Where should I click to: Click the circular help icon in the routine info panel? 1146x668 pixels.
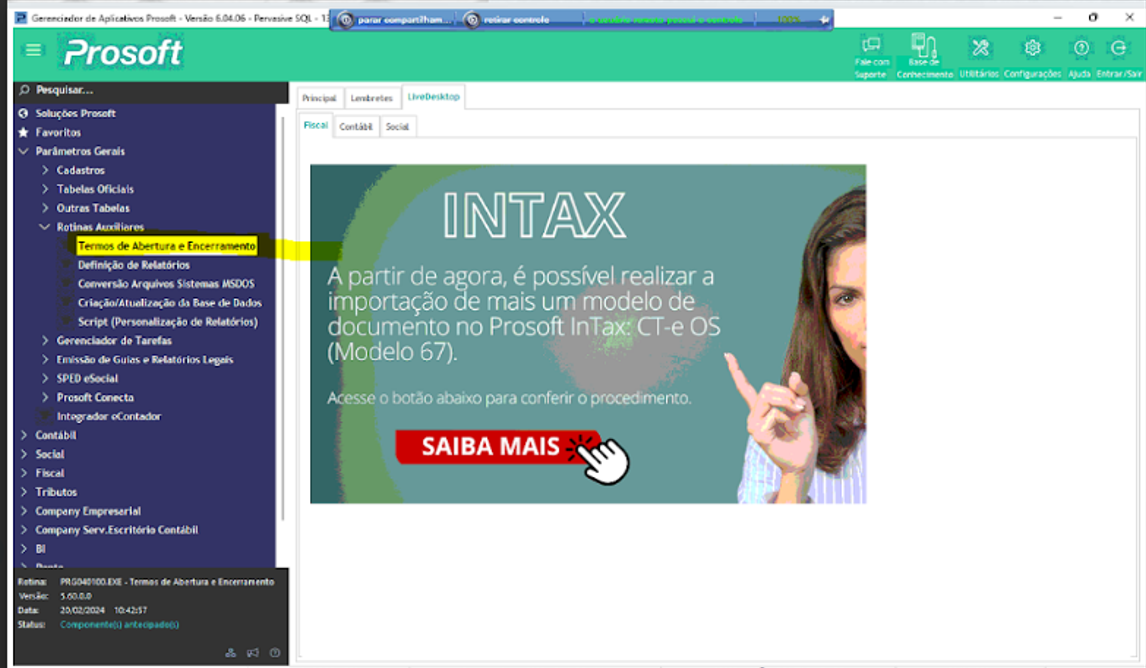coord(275,653)
